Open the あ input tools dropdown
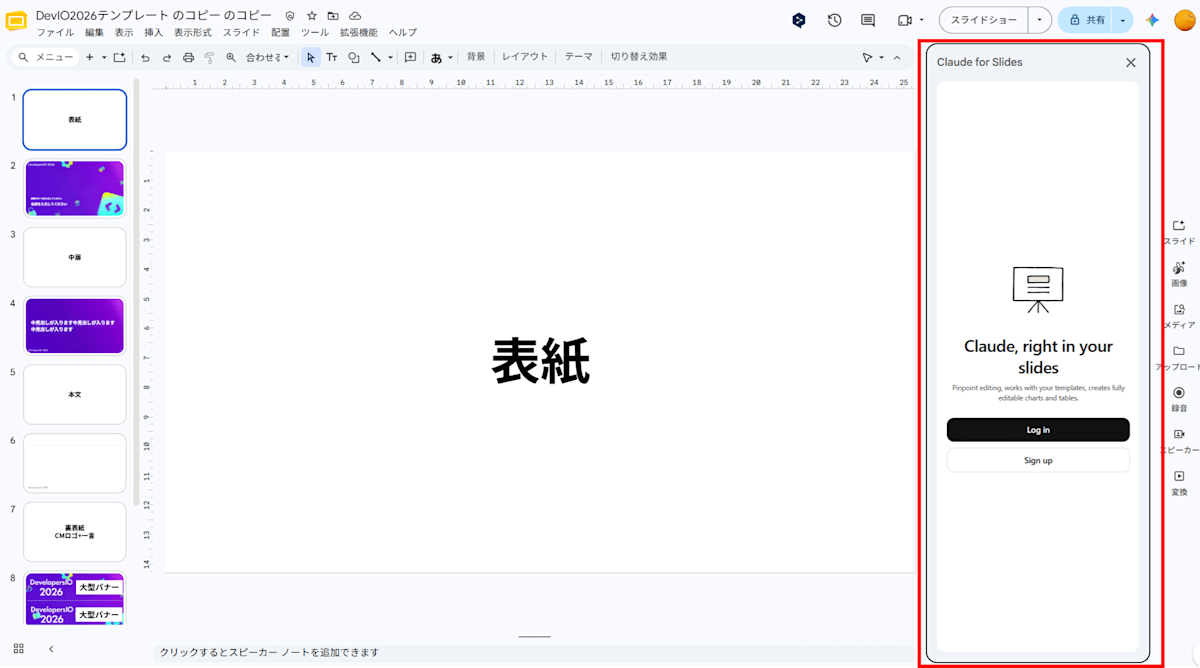Screen dimensions: 1200x668 click(x=442, y=58)
